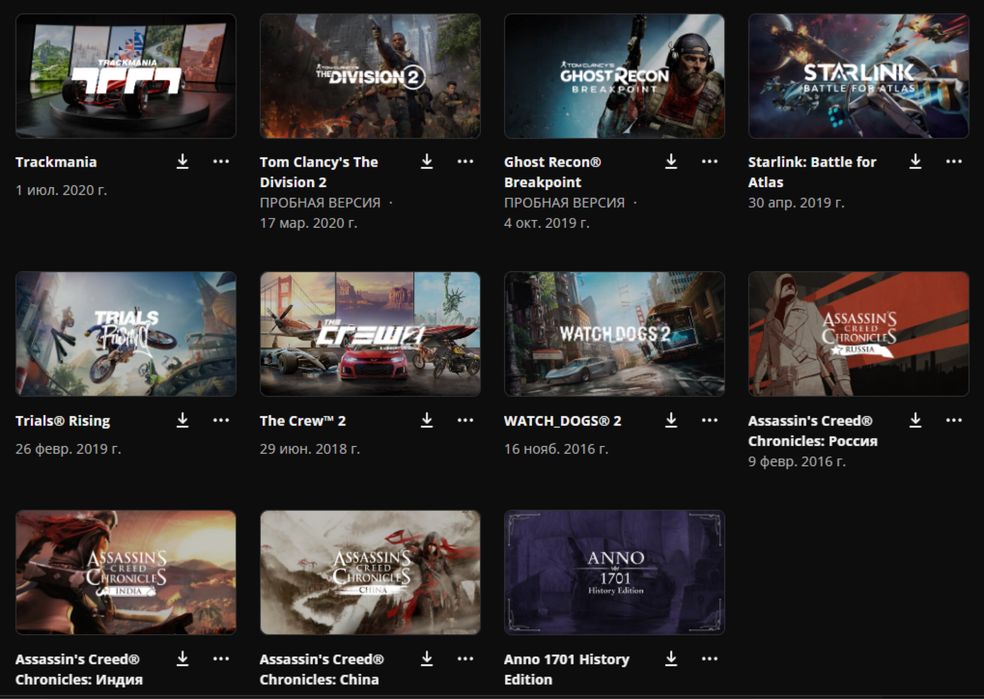The height and width of the screenshot is (699, 984).
Task: Open three-dot menu for WATCH_DOGS 2
Action: coord(710,420)
